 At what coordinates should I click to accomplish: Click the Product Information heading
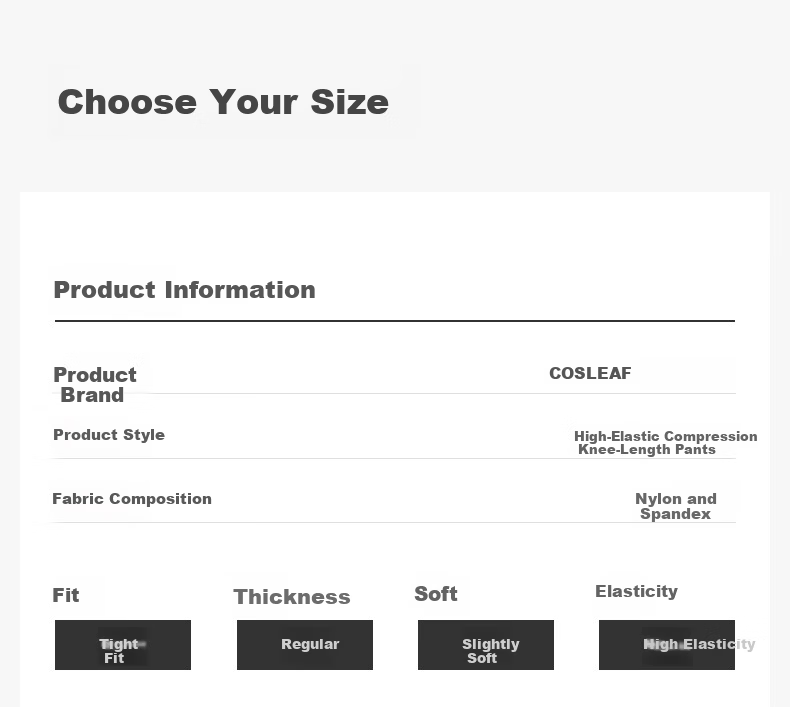coord(184,290)
